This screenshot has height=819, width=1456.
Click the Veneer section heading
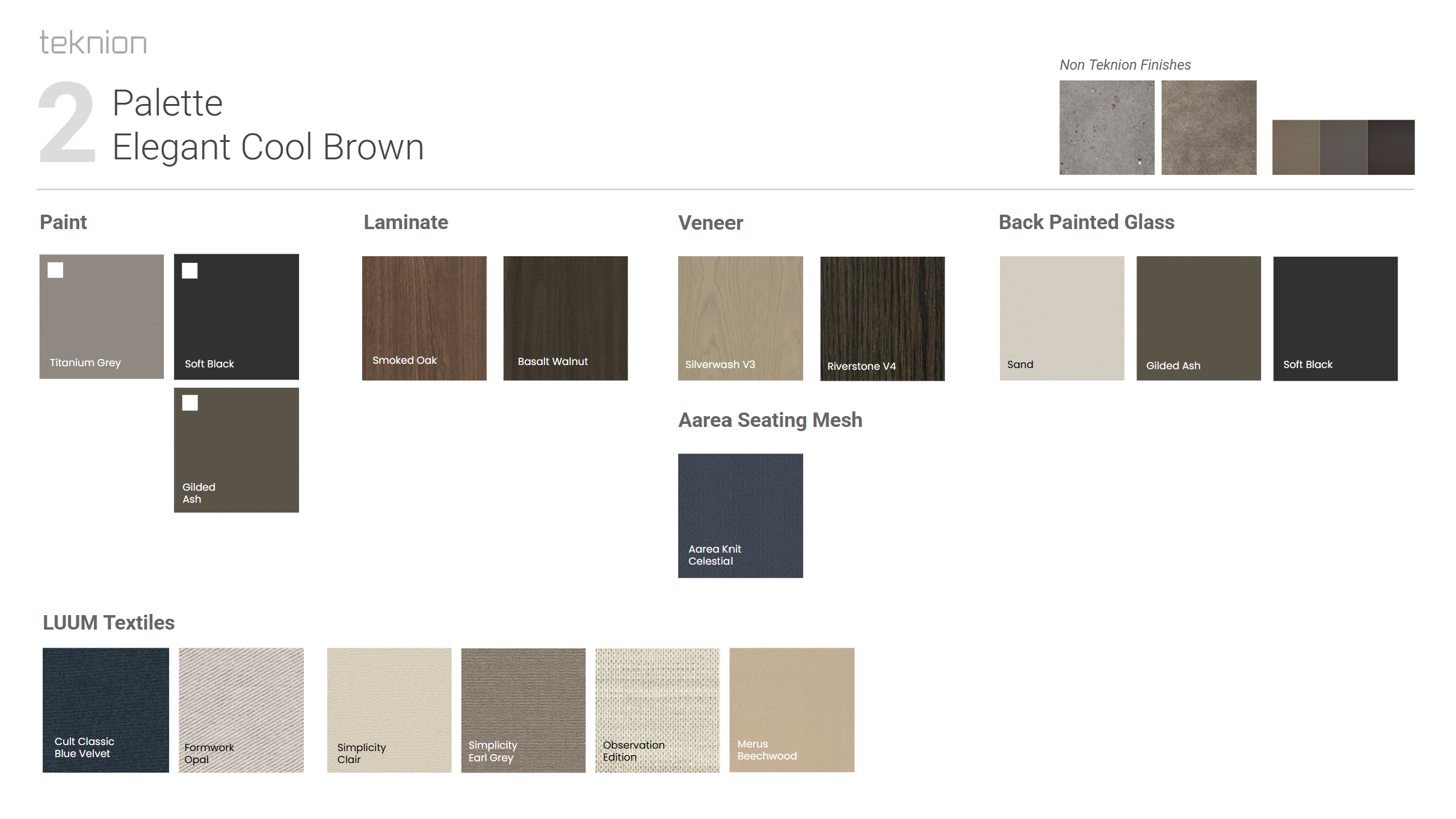click(x=711, y=223)
